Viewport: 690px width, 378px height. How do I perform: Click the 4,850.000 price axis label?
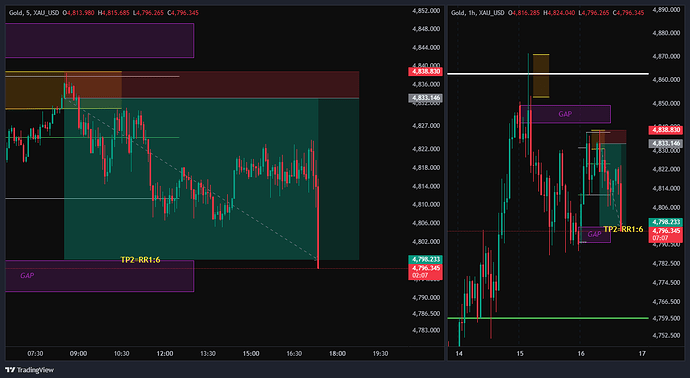[x=666, y=103]
